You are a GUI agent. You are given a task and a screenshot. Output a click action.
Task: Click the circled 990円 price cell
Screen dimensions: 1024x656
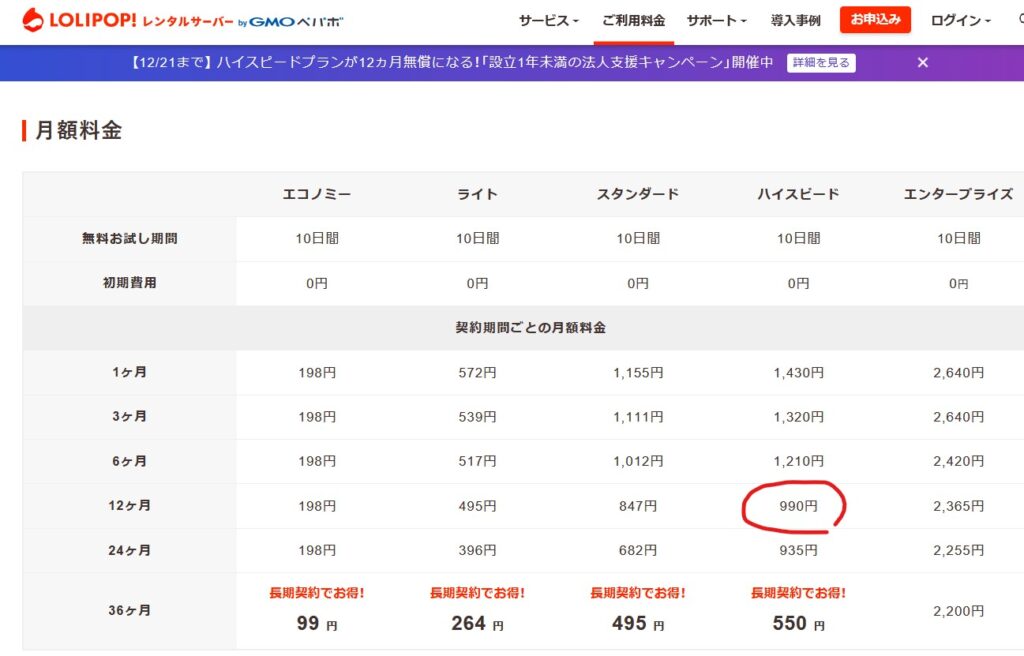[x=798, y=506]
